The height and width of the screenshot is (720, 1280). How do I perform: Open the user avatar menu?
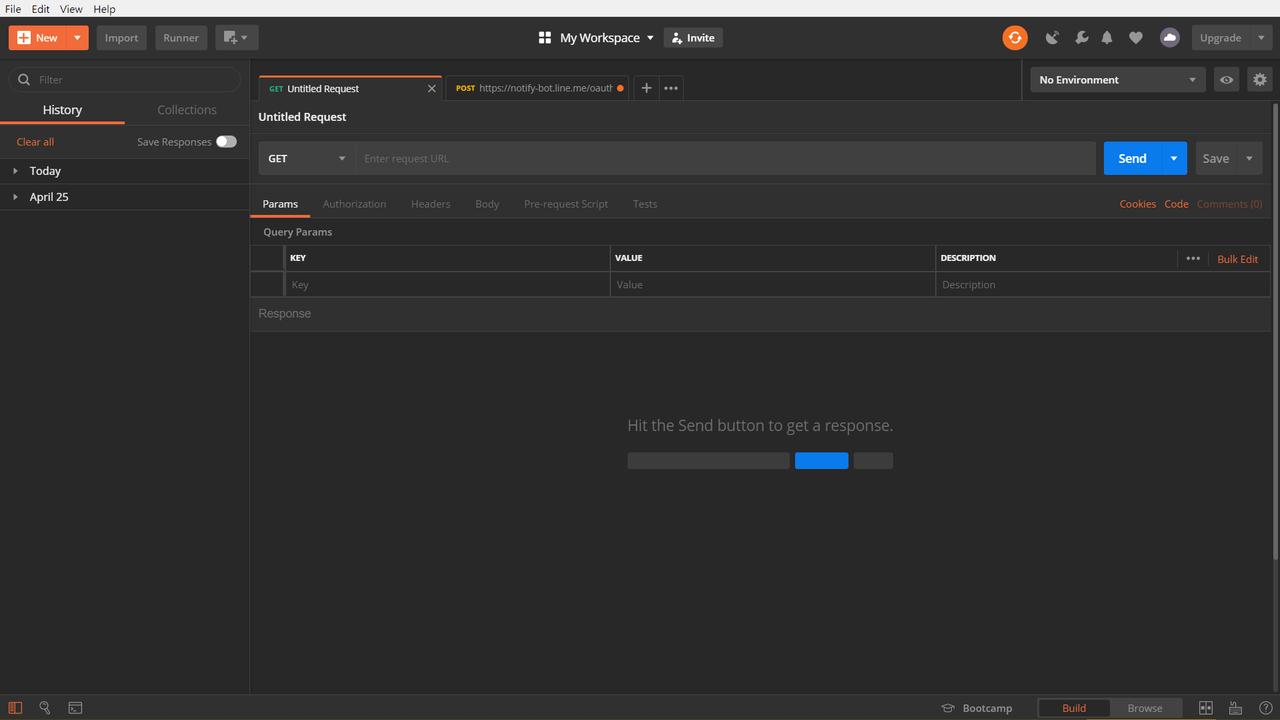[x=1169, y=38]
